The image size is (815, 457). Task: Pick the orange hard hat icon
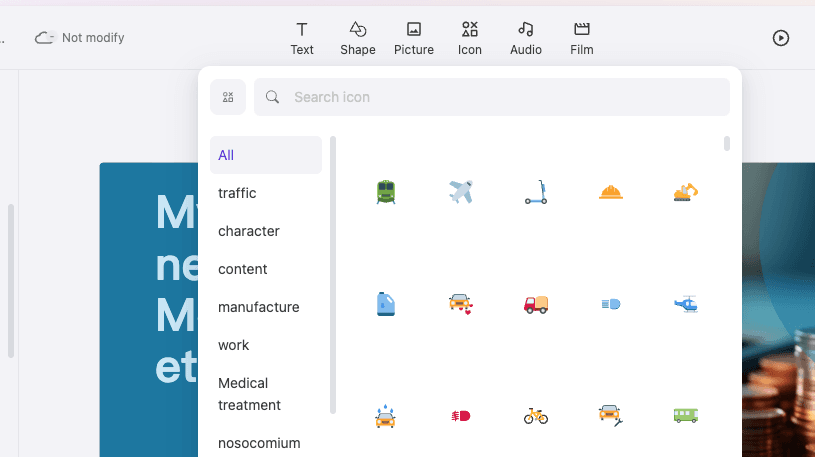click(x=611, y=192)
